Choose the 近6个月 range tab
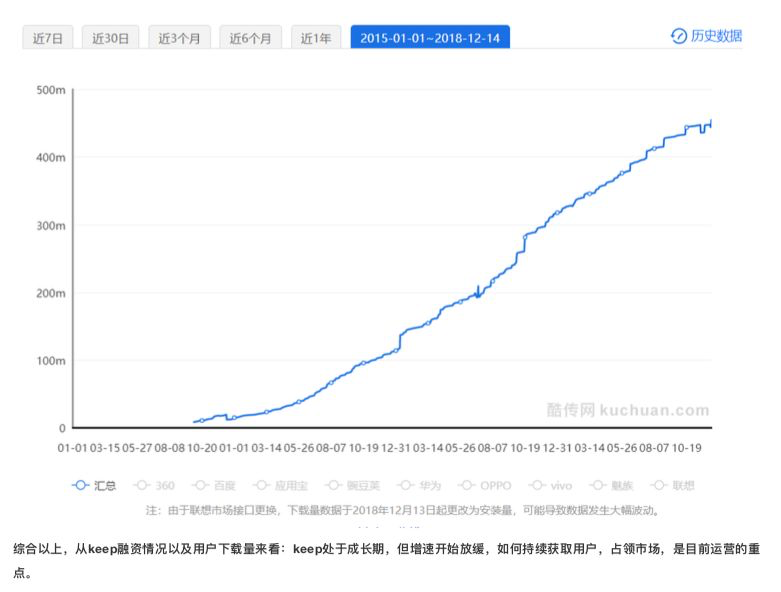The image size is (781, 592). click(251, 38)
